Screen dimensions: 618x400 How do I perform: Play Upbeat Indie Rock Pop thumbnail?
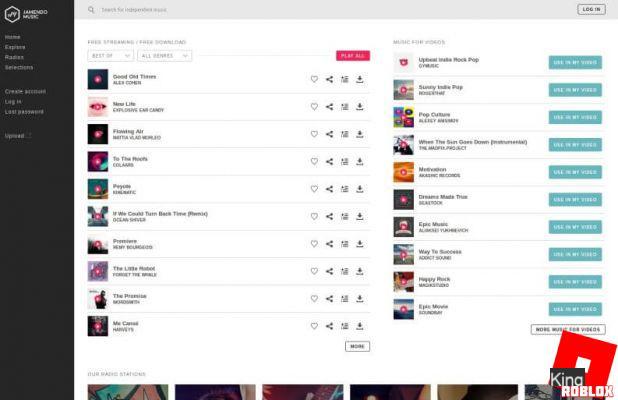pyautogui.click(x=403, y=62)
